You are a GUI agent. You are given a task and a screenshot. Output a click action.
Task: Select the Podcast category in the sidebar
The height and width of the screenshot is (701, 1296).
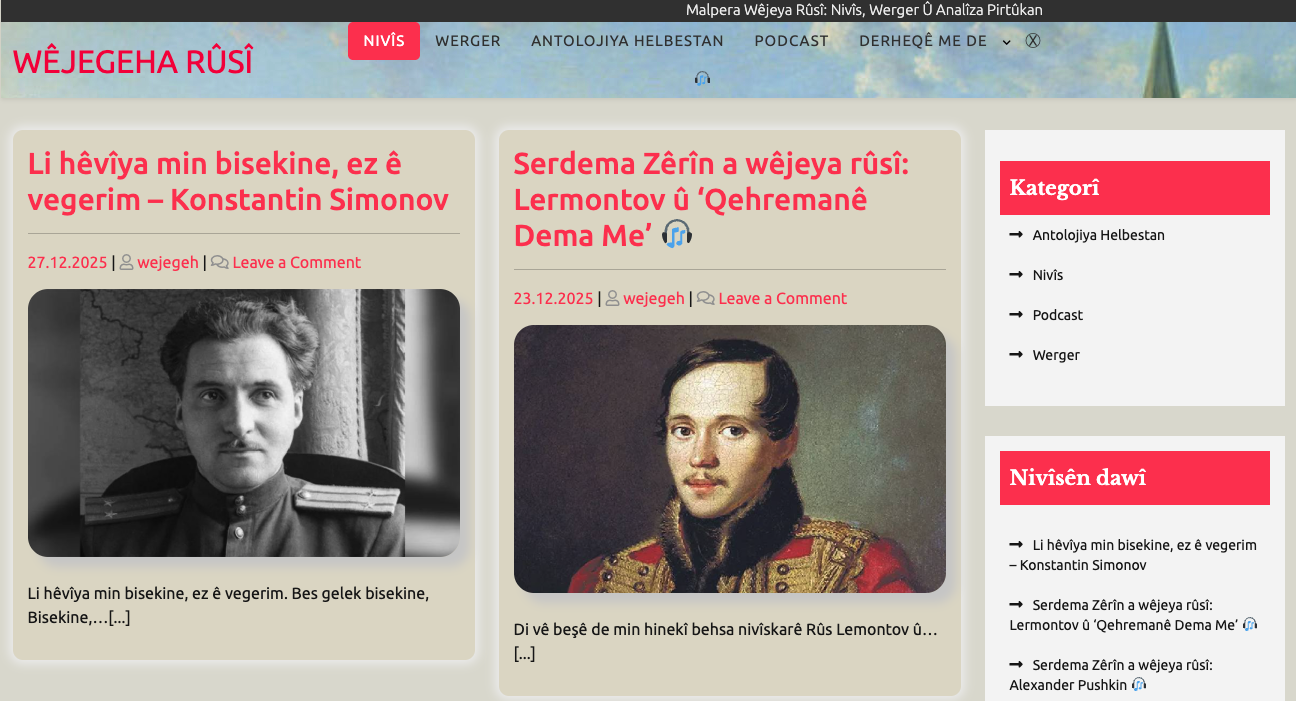pos(1058,315)
